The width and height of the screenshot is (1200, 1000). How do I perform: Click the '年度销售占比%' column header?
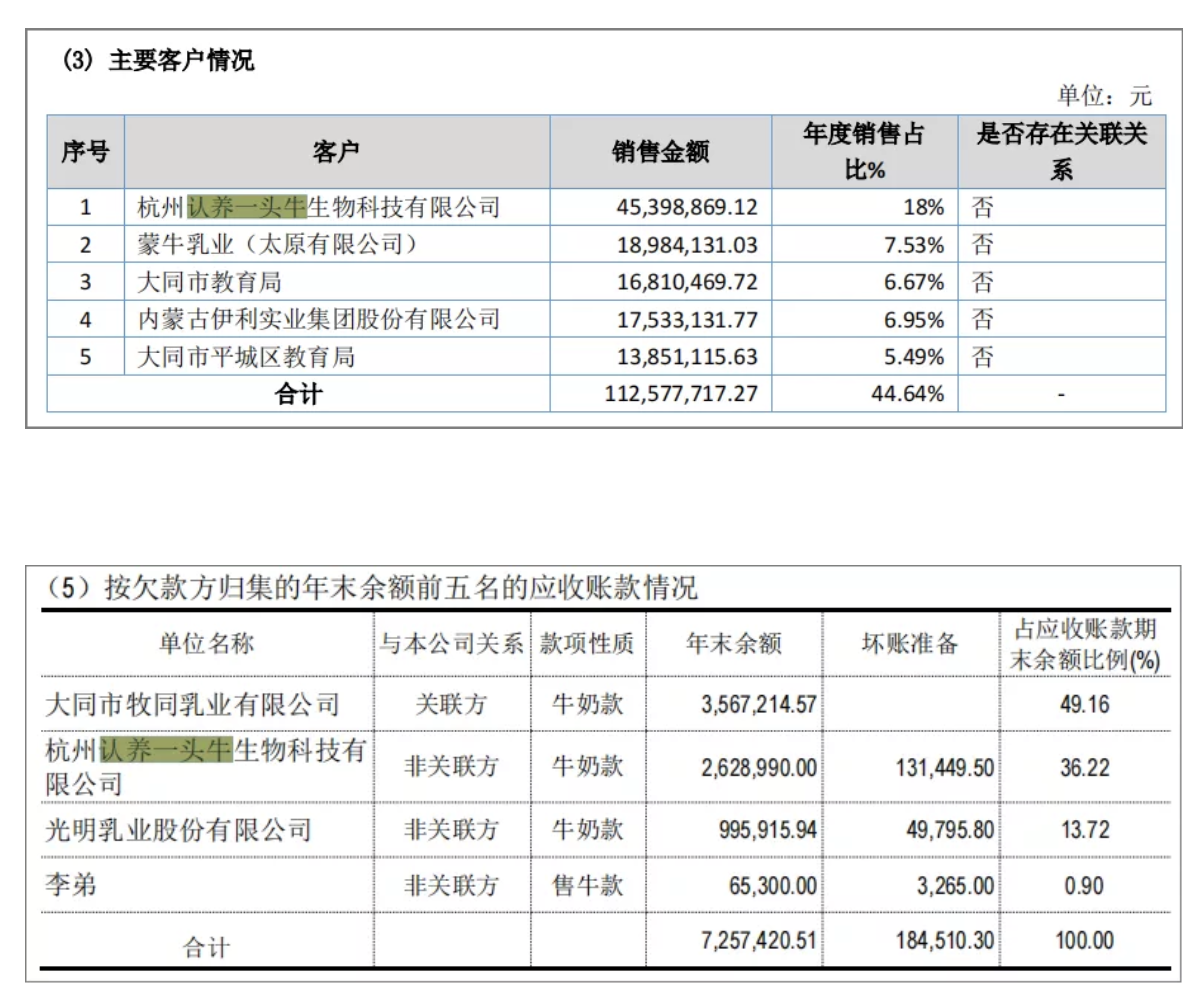click(x=864, y=152)
